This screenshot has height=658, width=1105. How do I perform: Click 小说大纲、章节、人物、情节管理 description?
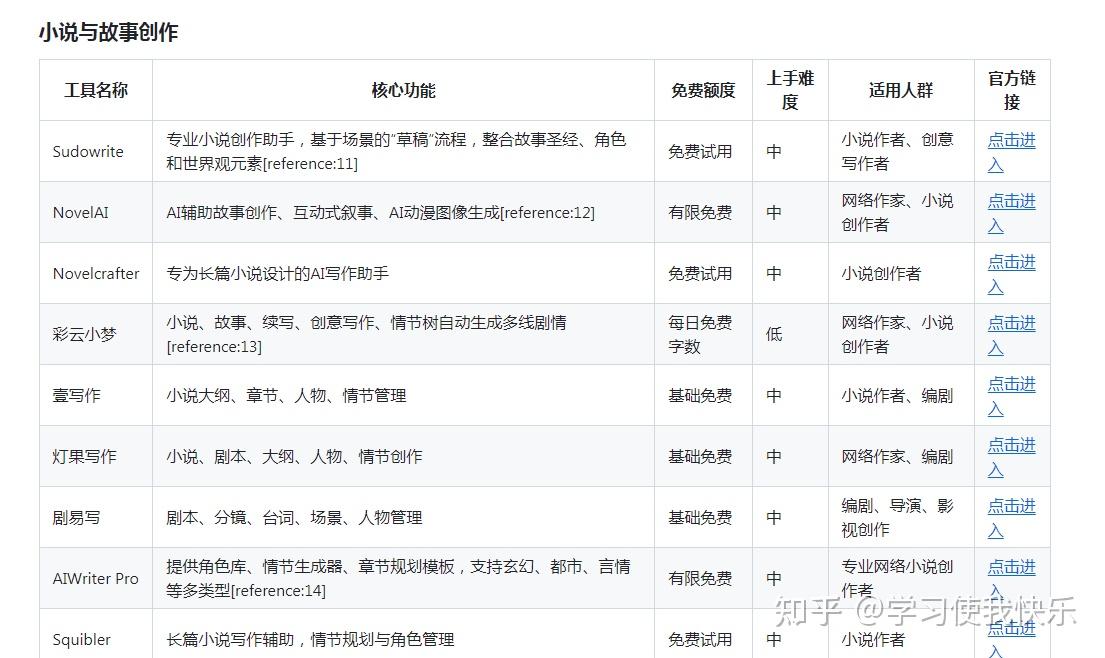click(286, 396)
